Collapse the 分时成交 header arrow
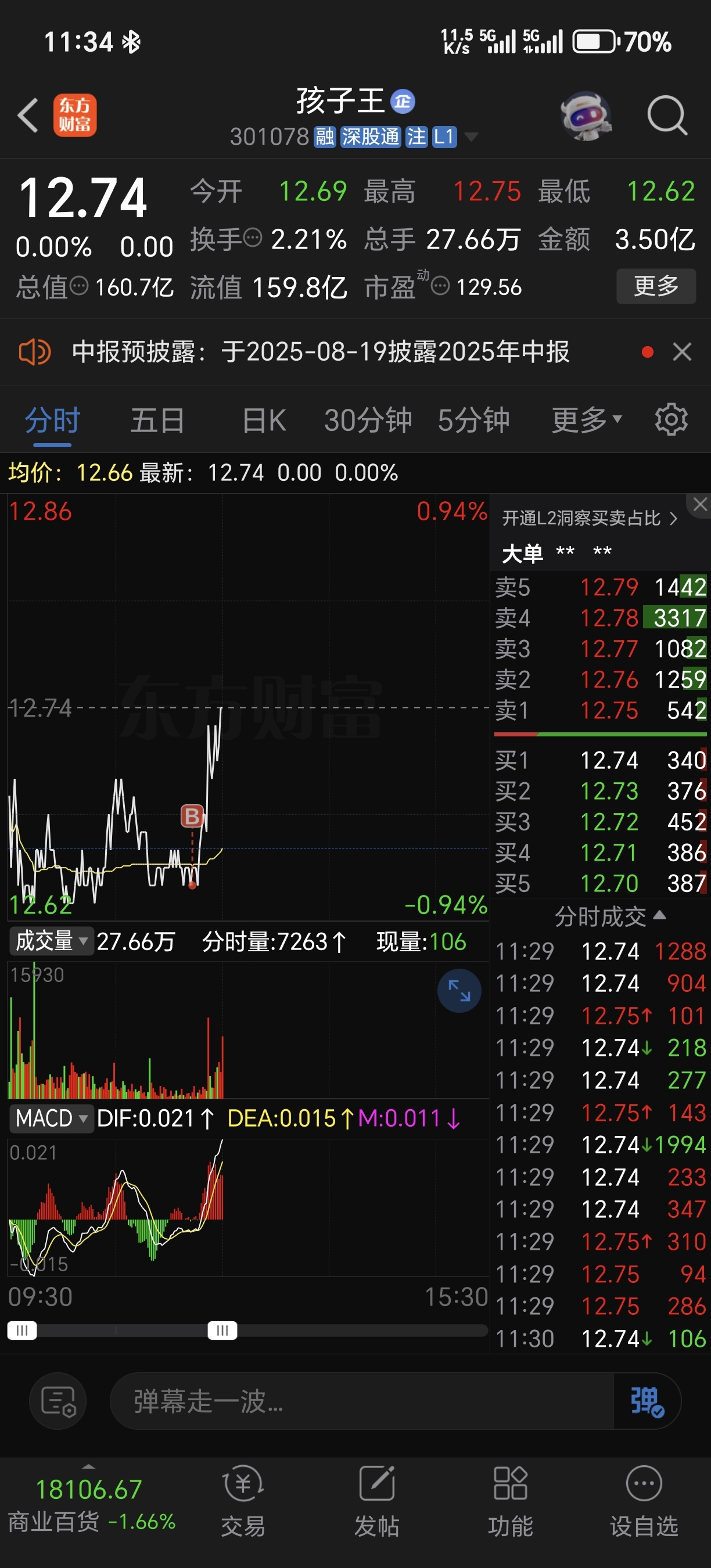The width and height of the screenshot is (711, 1568). pos(660,915)
